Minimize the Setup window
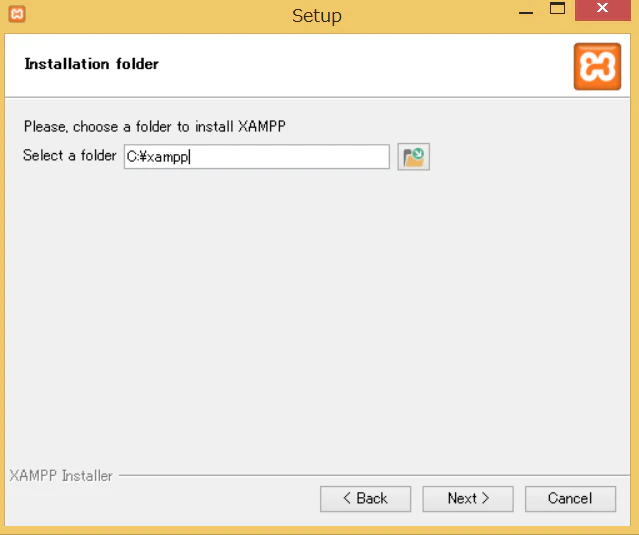Viewport: 639px width, 535px height. (526, 12)
